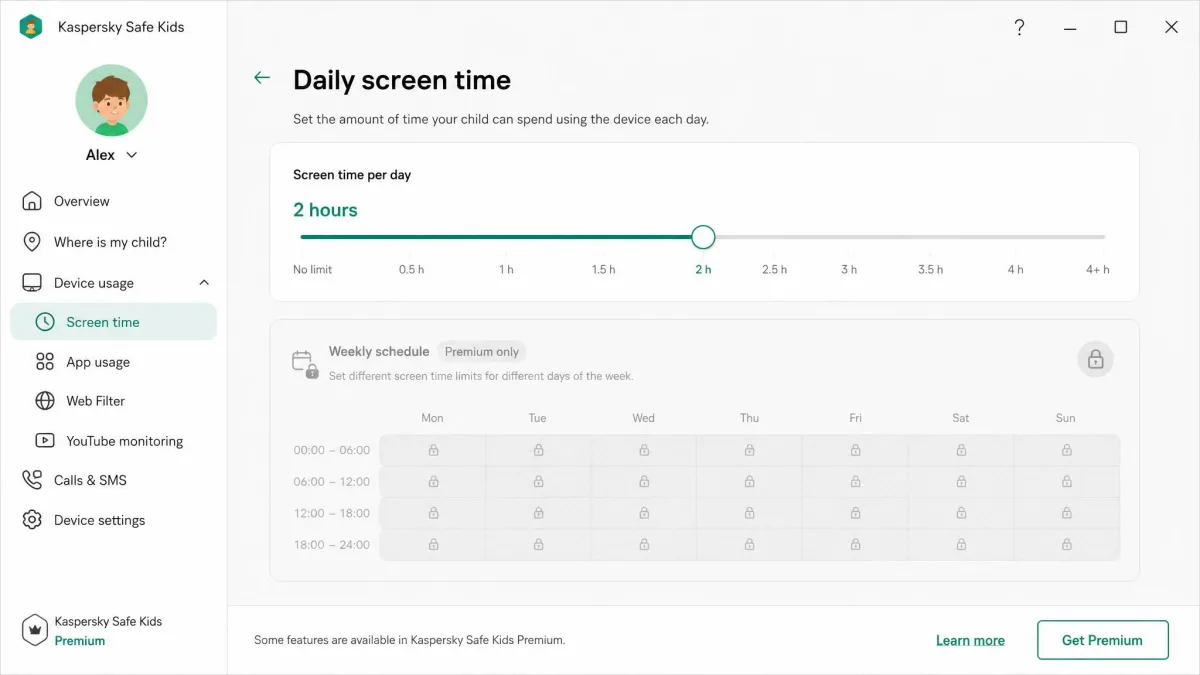Screen dimensions: 1200x675
Task: Click the Tue 06:00 – 12:00 lock cell
Action: tap(538, 482)
